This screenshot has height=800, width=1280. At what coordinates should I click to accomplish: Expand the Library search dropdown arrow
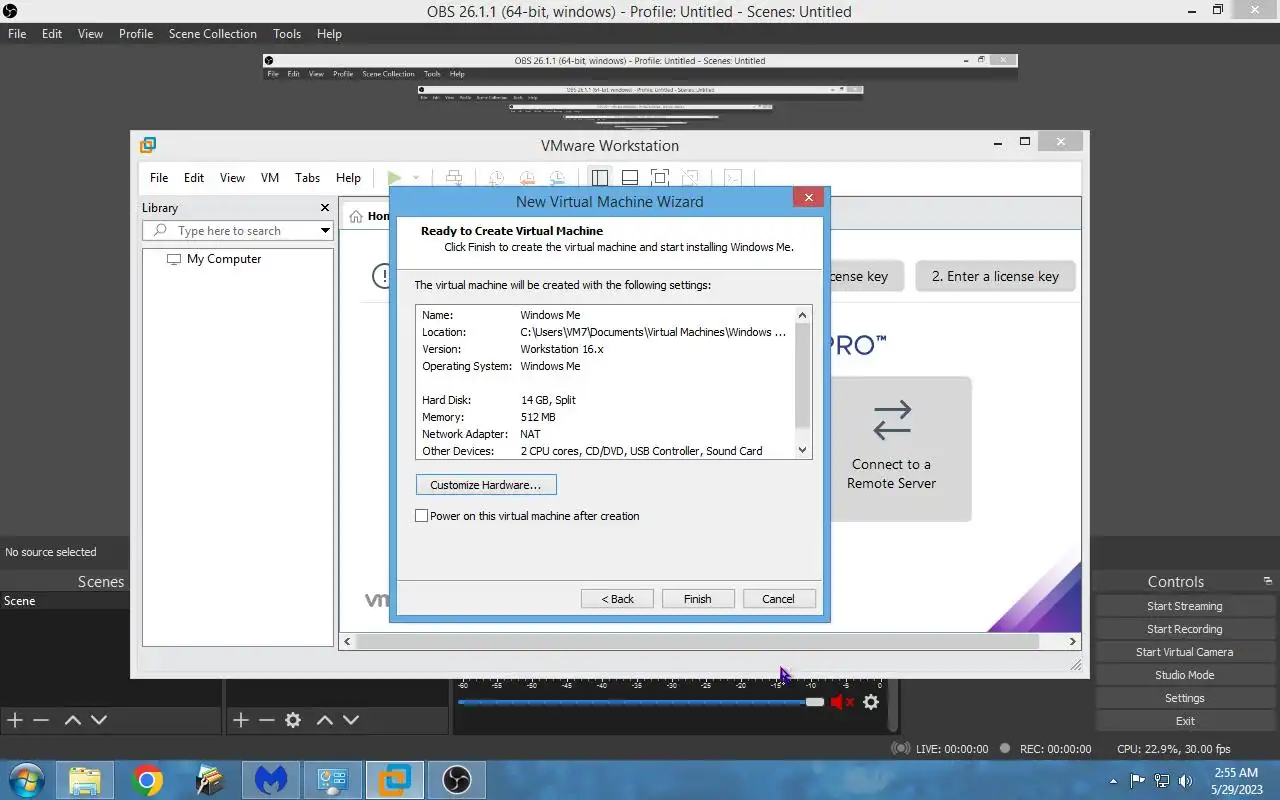(325, 231)
